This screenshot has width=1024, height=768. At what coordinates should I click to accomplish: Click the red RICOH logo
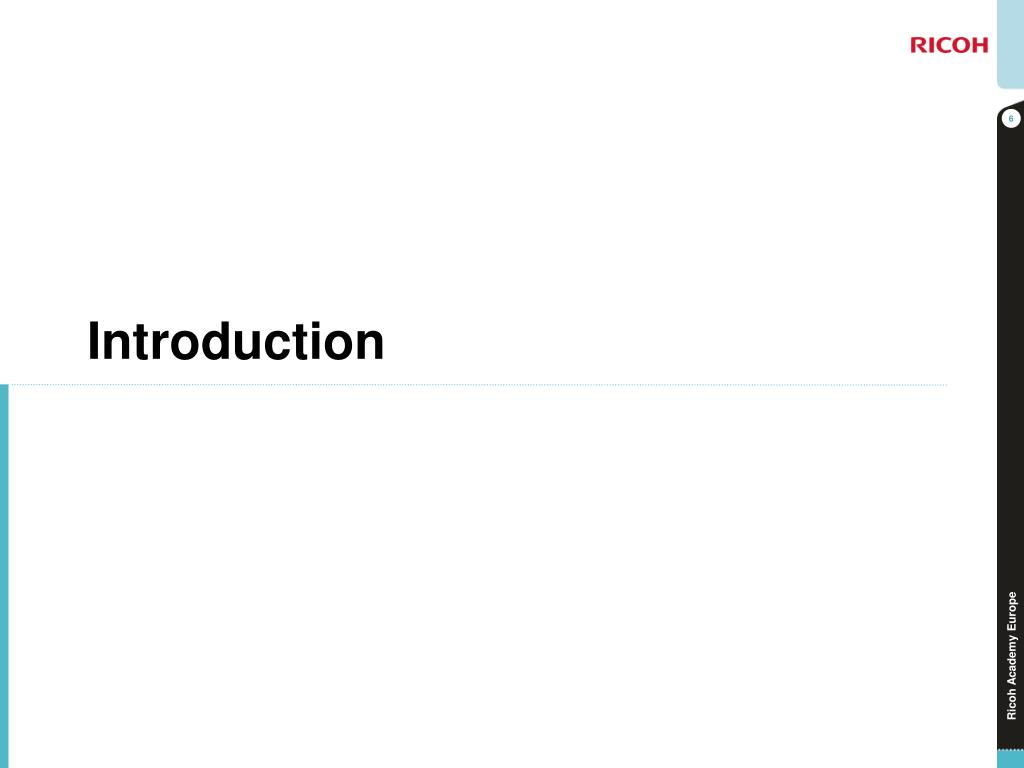pyautogui.click(x=949, y=45)
